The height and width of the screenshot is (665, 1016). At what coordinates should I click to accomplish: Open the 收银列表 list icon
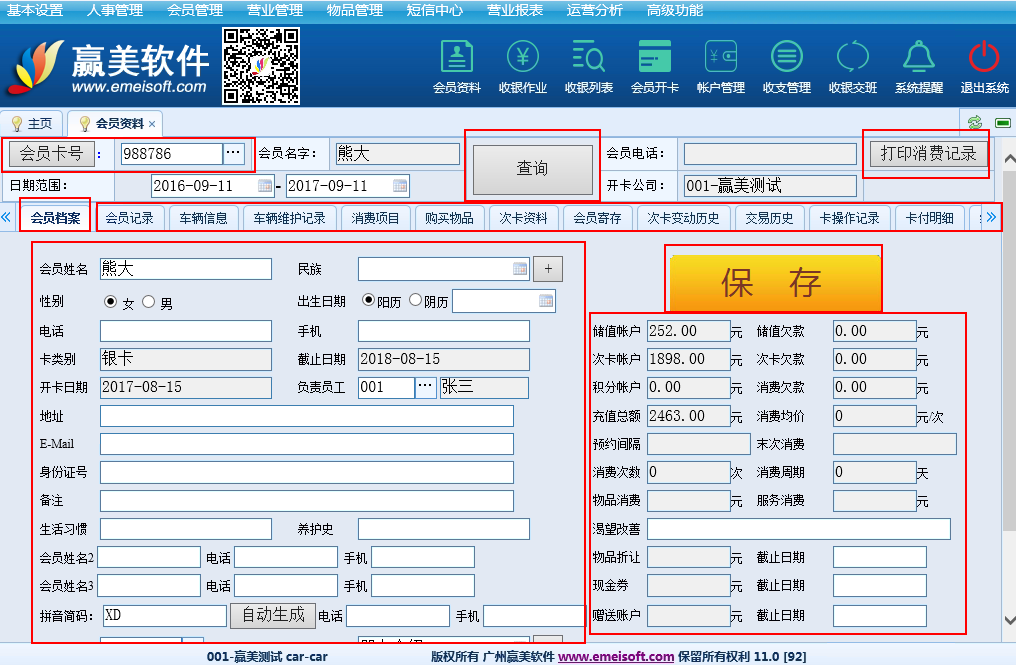tap(588, 56)
